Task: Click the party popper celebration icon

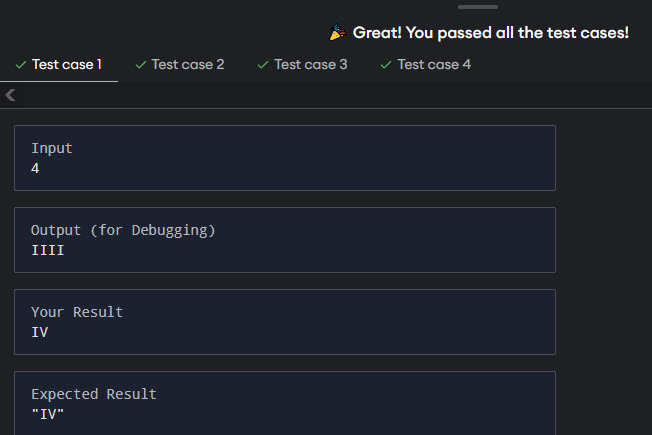Action: [x=338, y=33]
